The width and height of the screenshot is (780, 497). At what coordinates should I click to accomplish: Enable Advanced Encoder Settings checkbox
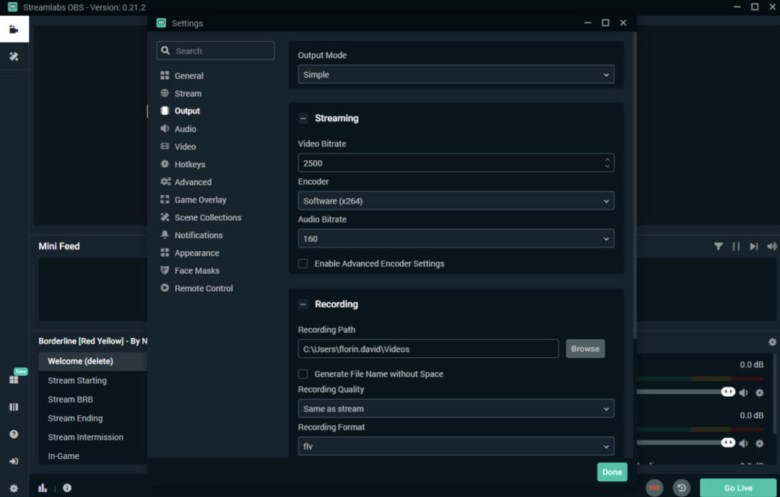pyautogui.click(x=303, y=264)
